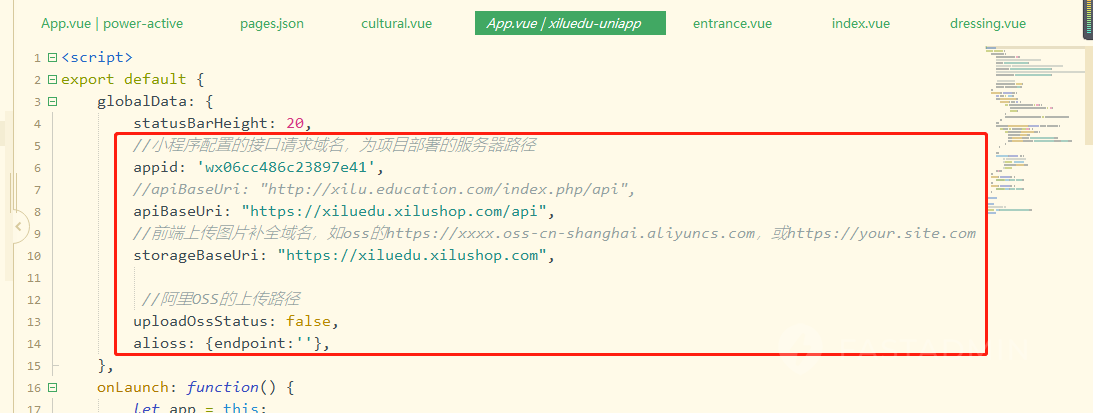
Task: Click the closing brace on line 15
Action: [105, 366]
